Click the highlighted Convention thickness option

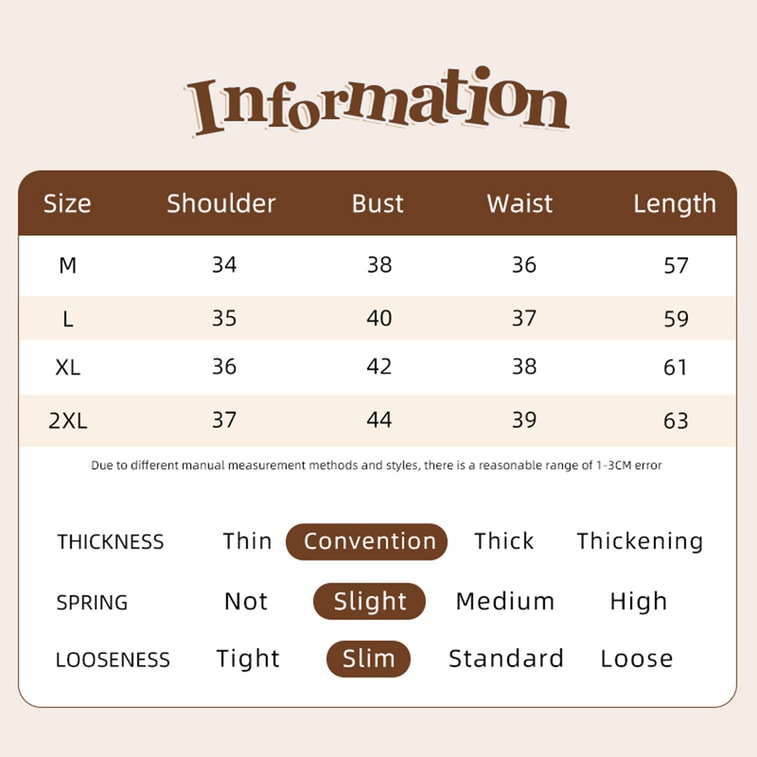(x=367, y=541)
